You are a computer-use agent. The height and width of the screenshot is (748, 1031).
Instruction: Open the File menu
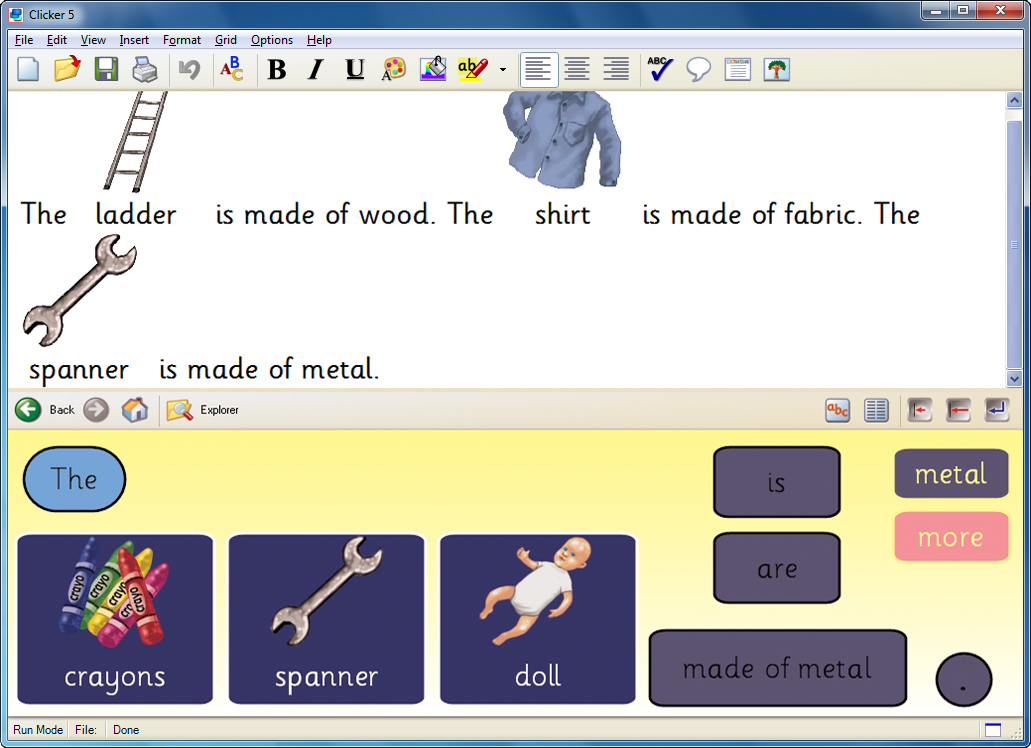[24, 39]
